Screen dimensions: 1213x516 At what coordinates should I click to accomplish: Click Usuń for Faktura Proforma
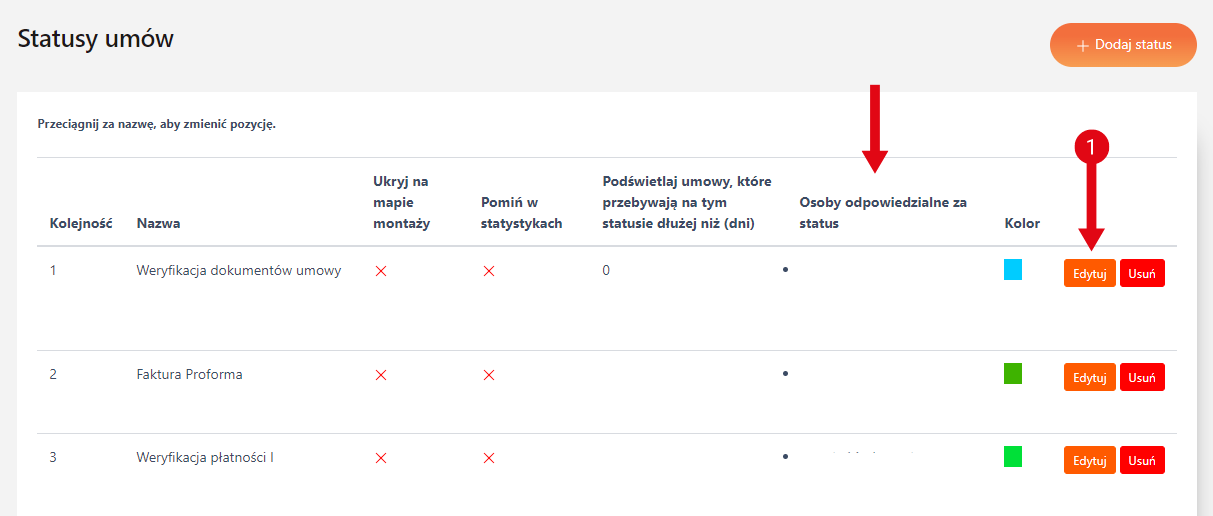(x=1142, y=377)
